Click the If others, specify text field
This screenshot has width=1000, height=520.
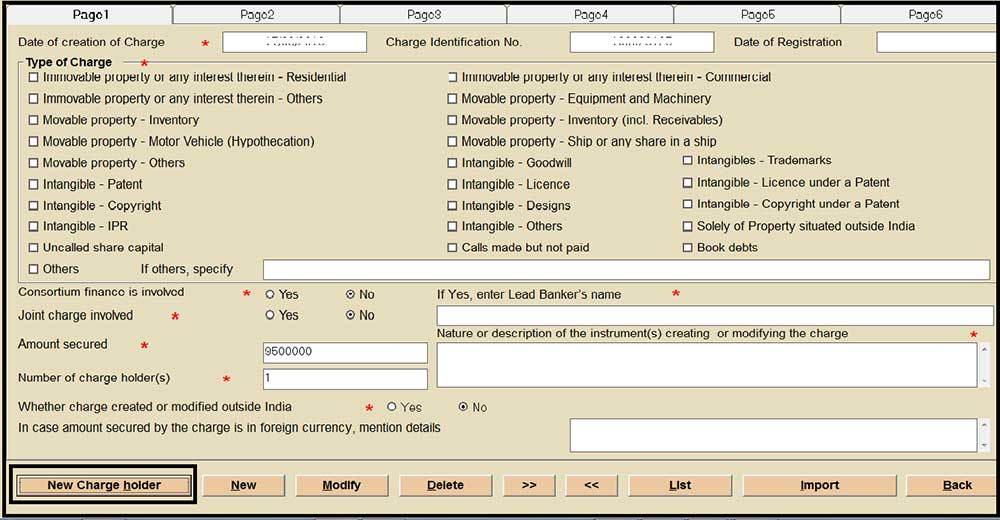[x=625, y=270]
